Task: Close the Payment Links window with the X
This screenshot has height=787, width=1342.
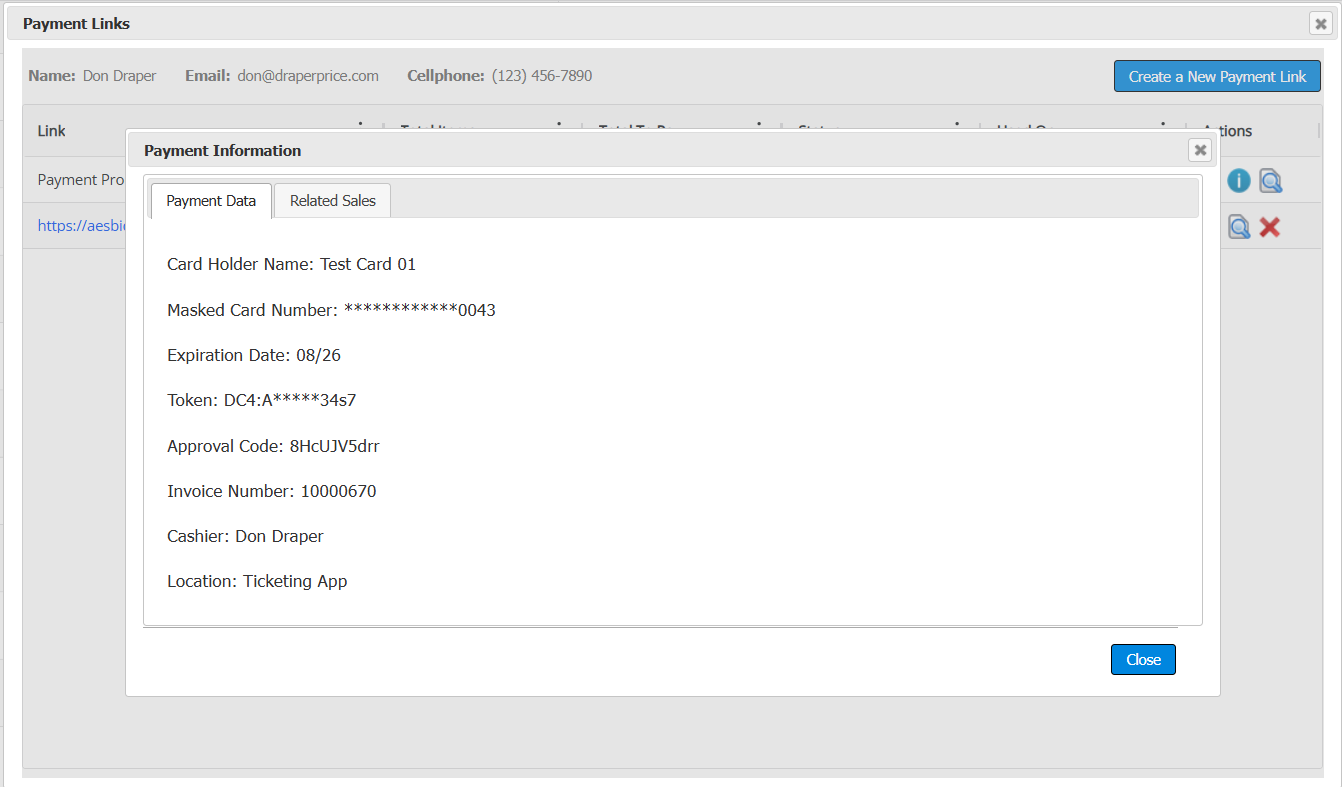Action: pos(1321,24)
